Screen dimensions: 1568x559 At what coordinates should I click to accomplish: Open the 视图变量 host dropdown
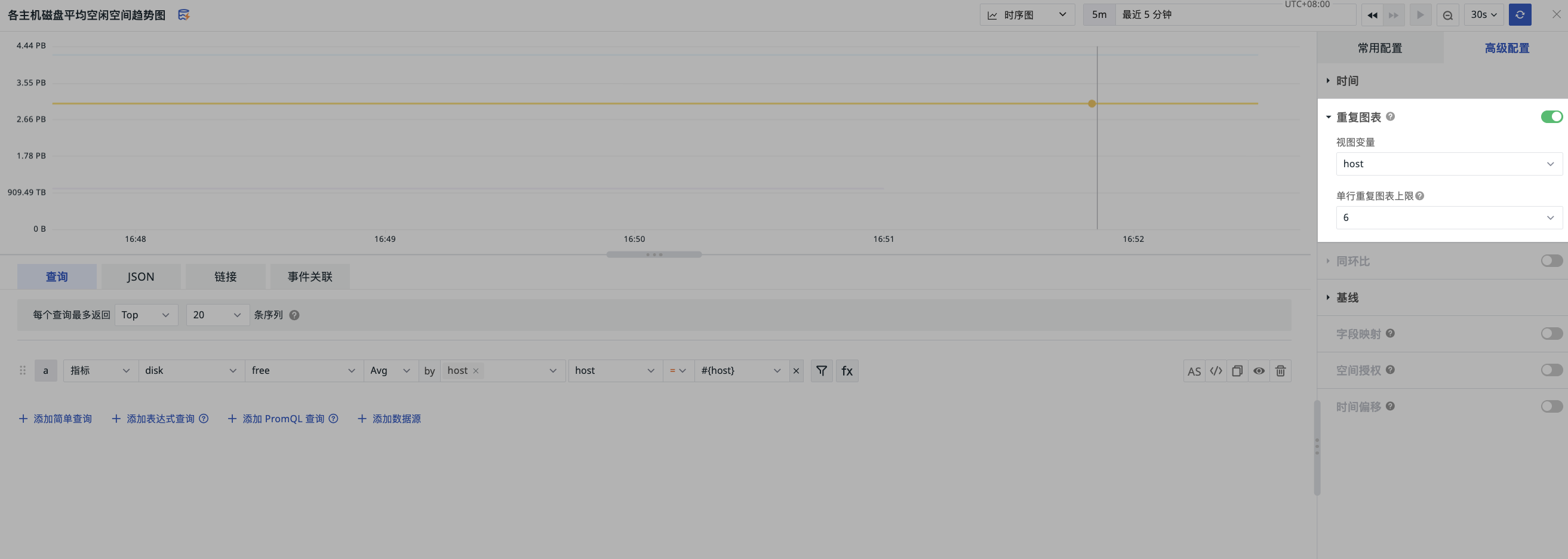1448,164
